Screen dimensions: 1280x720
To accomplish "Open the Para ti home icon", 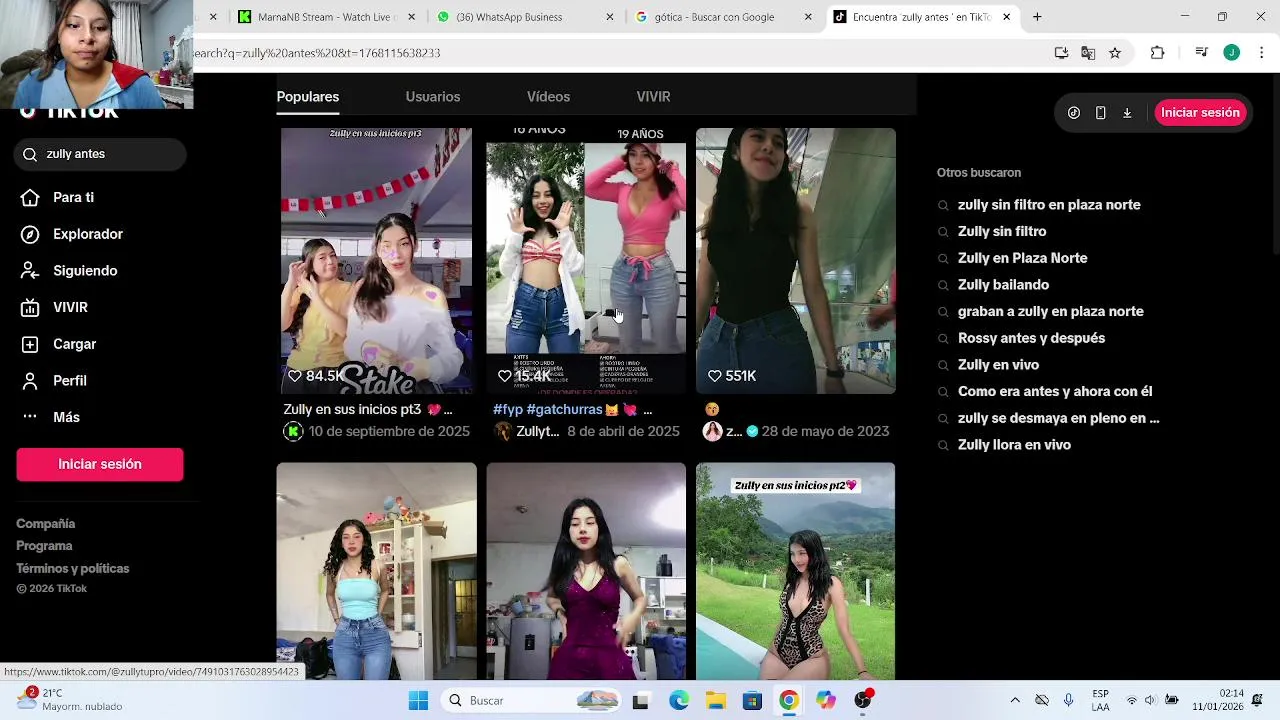I will (x=30, y=197).
